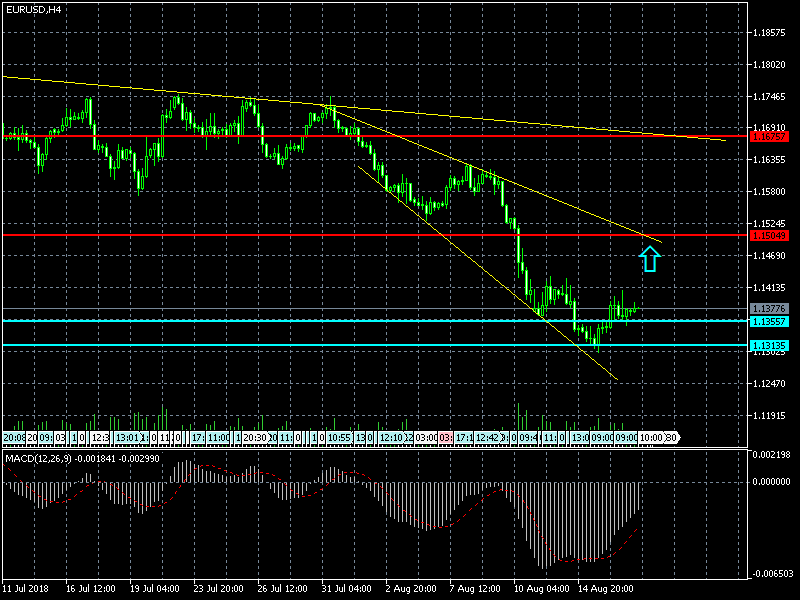The image size is (800, 600).
Task: Click the cyan up arrow on the chart
Action: (x=650, y=259)
